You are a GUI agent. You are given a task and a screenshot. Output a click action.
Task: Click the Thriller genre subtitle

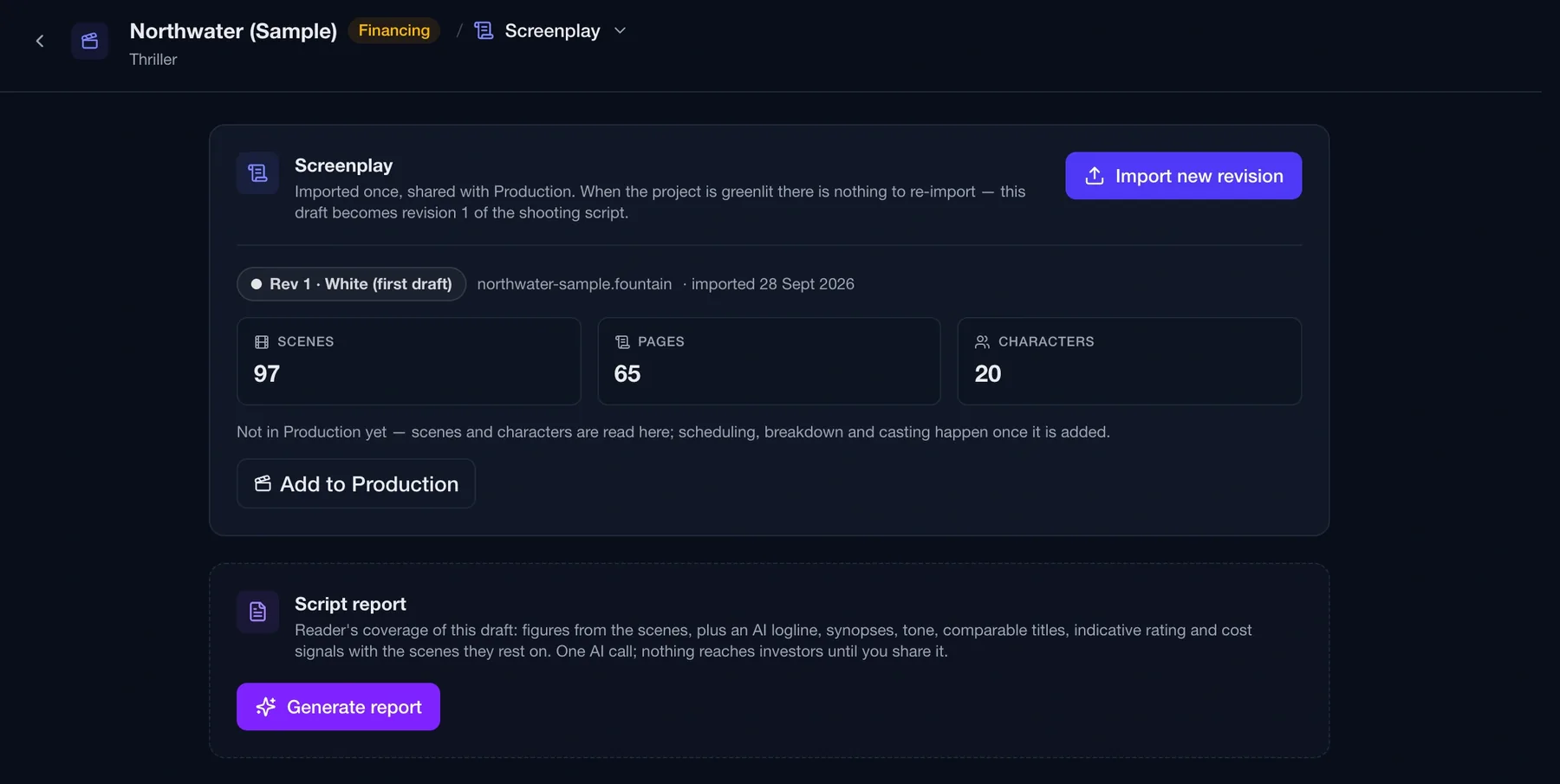click(x=153, y=59)
